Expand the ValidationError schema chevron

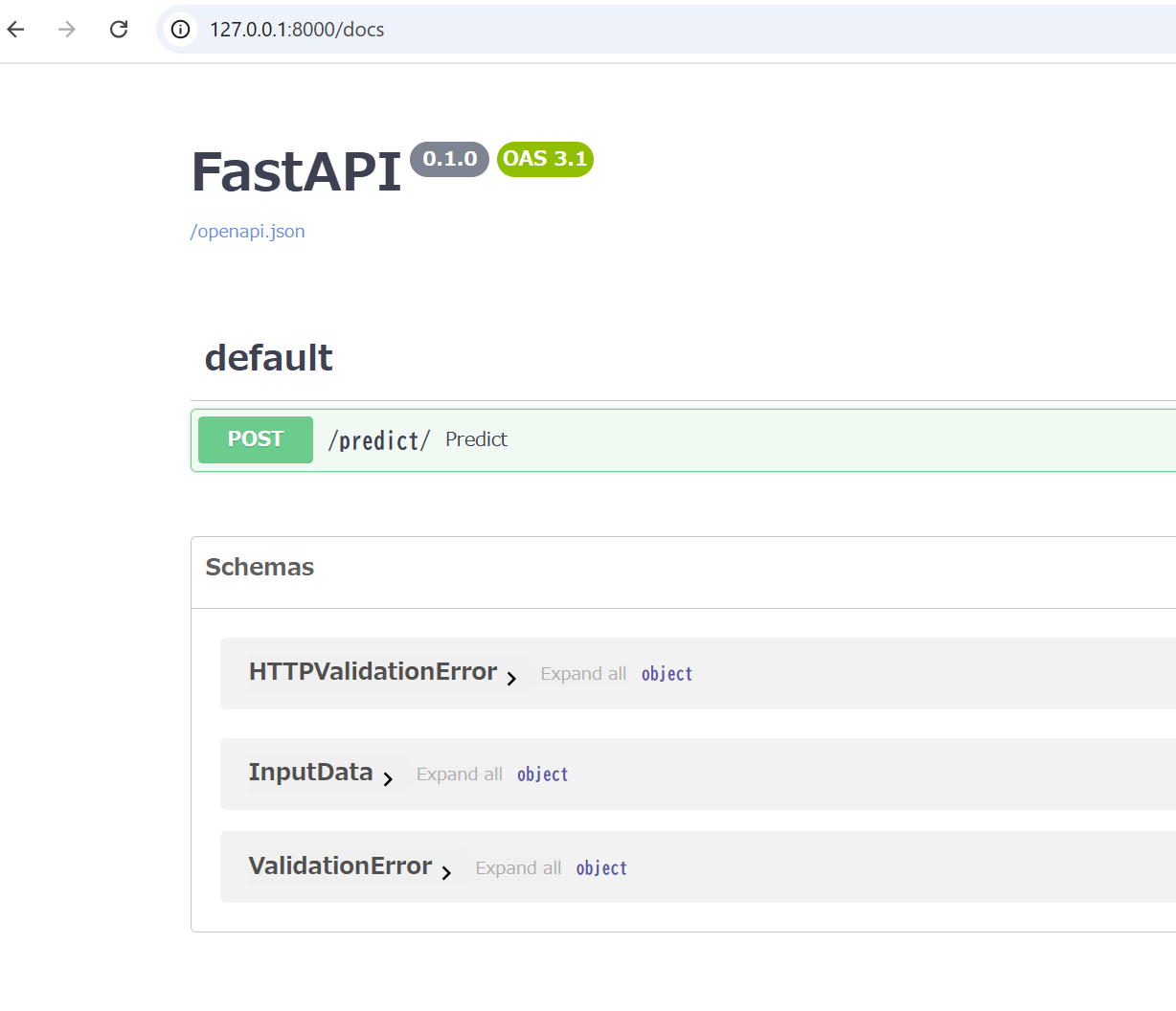(x=447, y=872)
